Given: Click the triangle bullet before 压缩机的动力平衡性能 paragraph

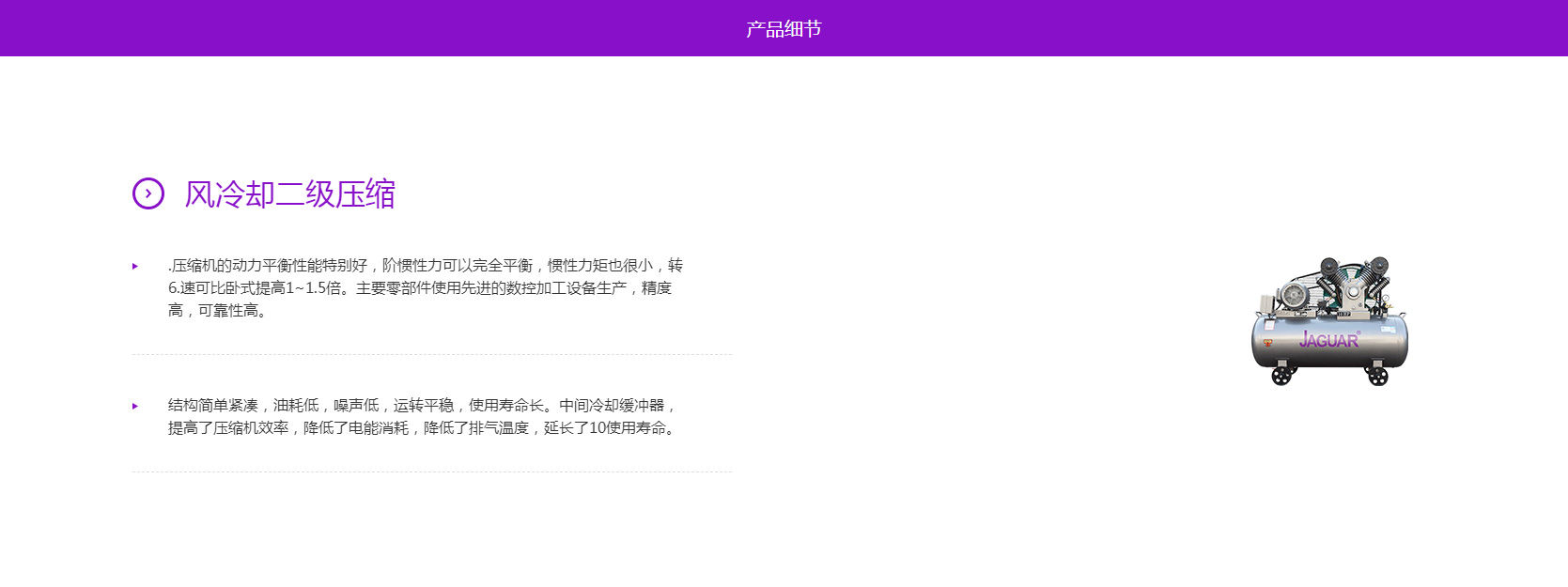Looking at the screenshot, I should click(x=135, y=267).
